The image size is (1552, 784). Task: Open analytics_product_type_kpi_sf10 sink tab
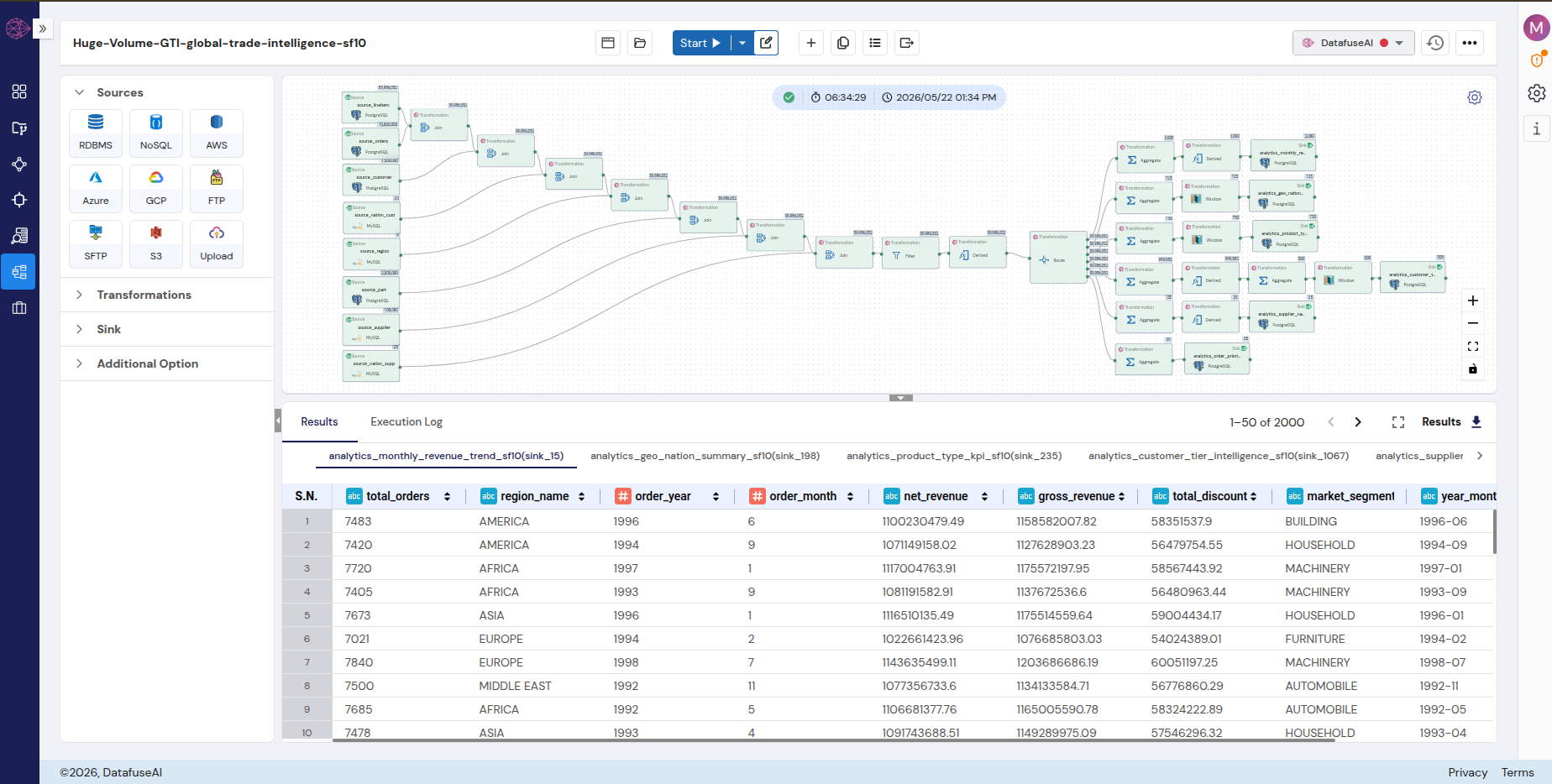954,456
